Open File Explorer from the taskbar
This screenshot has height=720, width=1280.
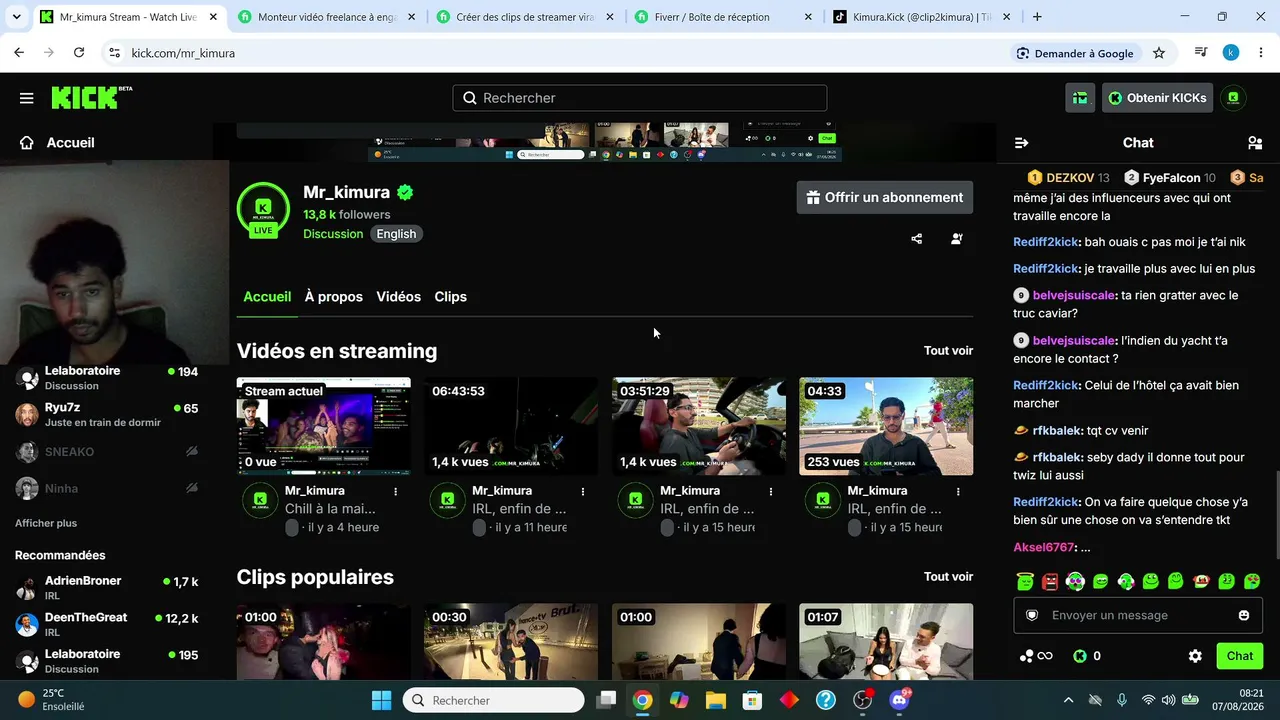(x=716, y=700)
